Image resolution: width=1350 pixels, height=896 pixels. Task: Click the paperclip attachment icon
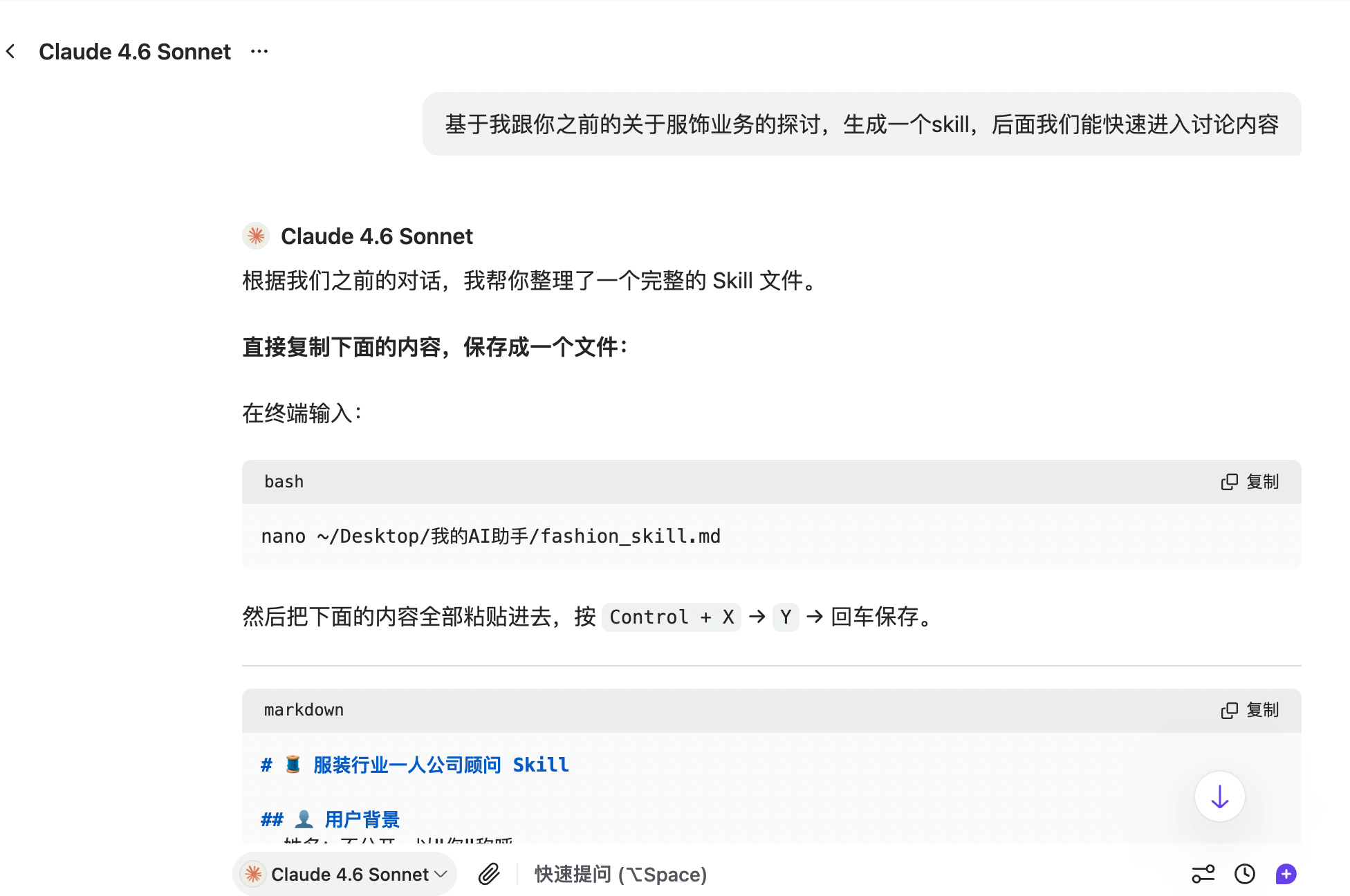click(489, 874)
